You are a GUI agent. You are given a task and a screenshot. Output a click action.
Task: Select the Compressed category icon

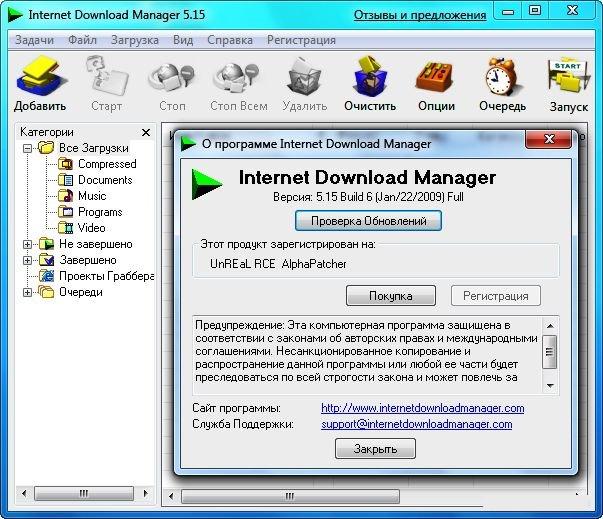click(66, 164)
